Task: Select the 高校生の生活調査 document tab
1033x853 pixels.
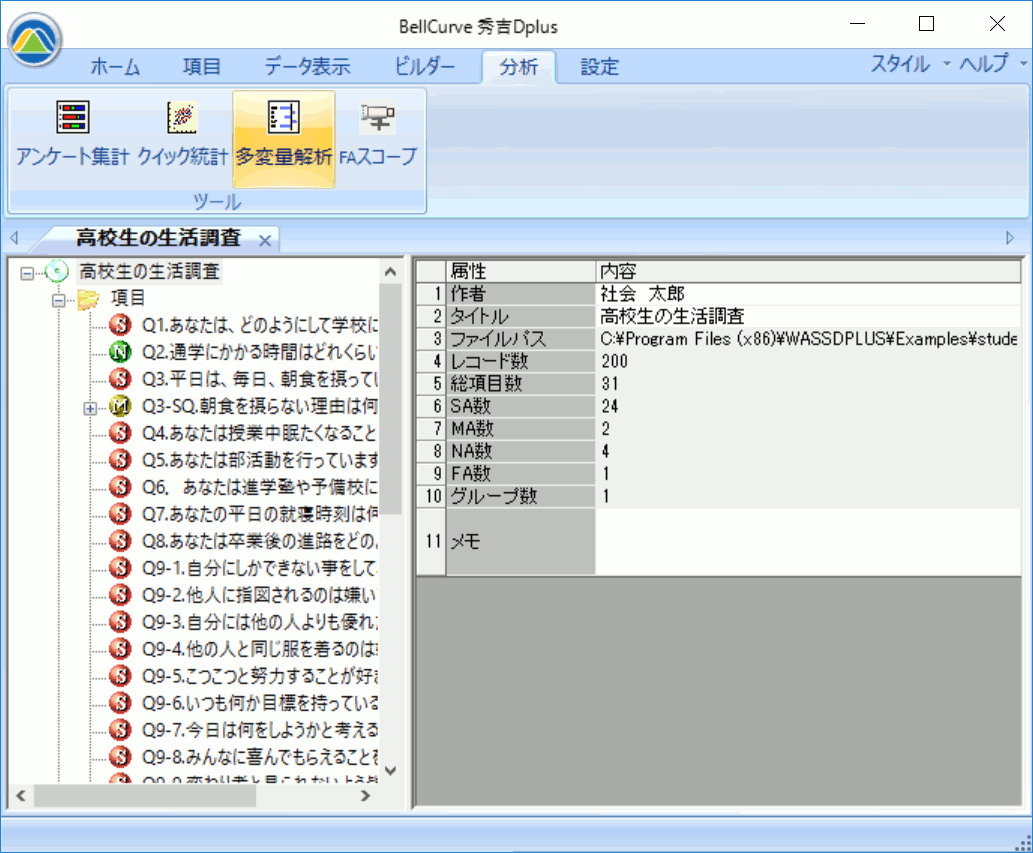Action: click(158, 238)
